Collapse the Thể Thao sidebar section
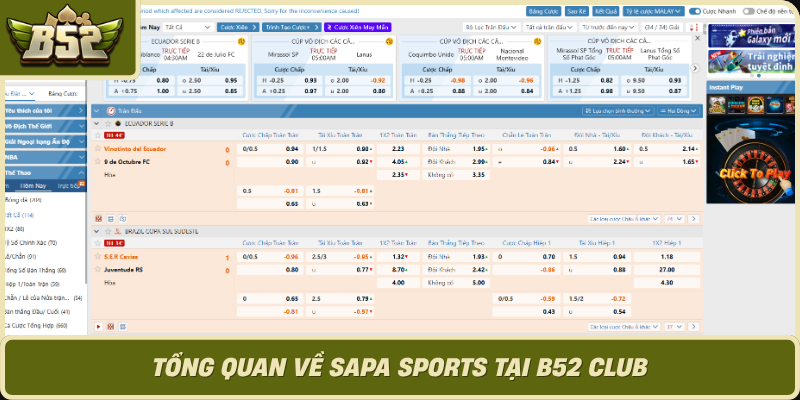The width and height of the screenshot is (800, 400). [44, 172]
